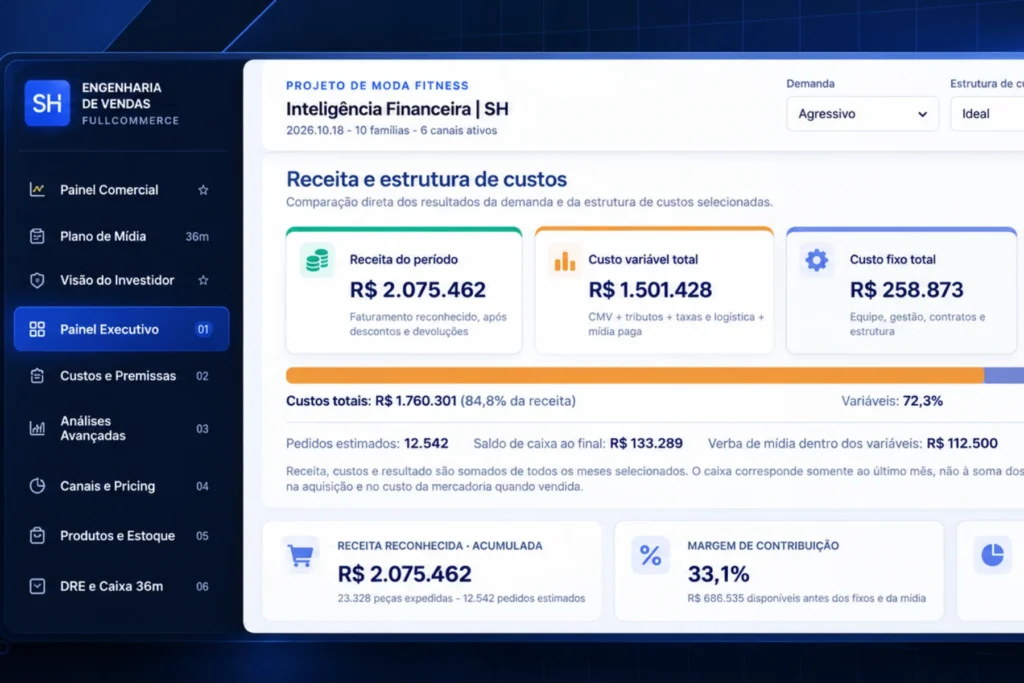Open the Plano de Mídia menu item
This screenshot has height=683, width=1024.
(x=121, y=236)
